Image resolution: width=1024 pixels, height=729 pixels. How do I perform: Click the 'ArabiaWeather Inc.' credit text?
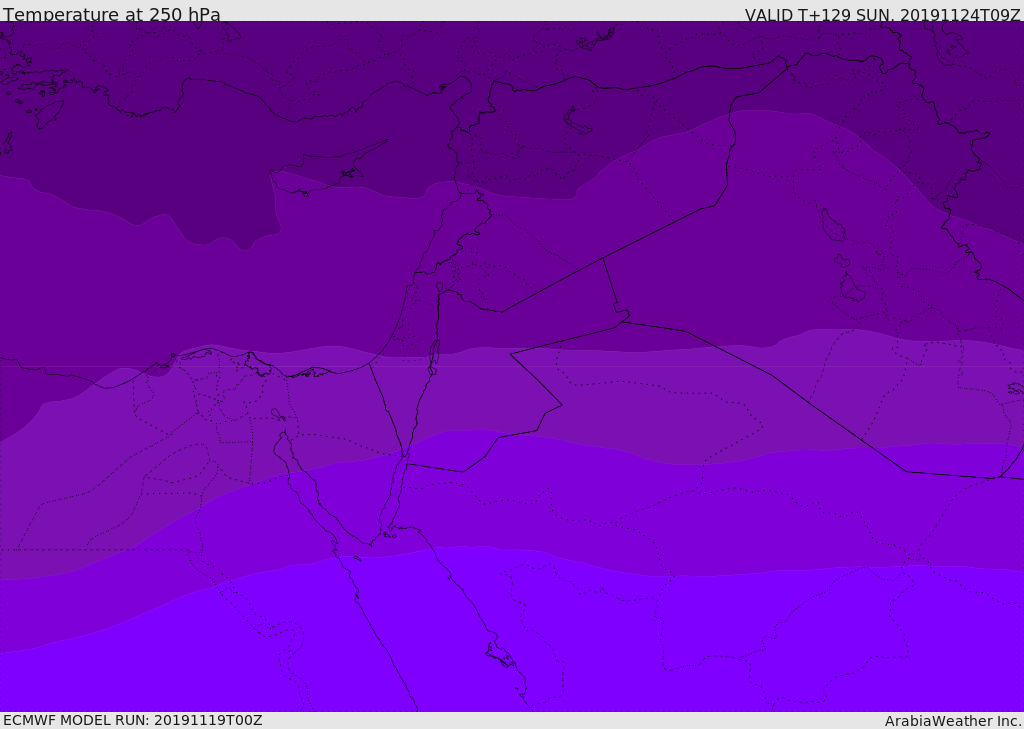pyautogui.click(x=954, y=721)
